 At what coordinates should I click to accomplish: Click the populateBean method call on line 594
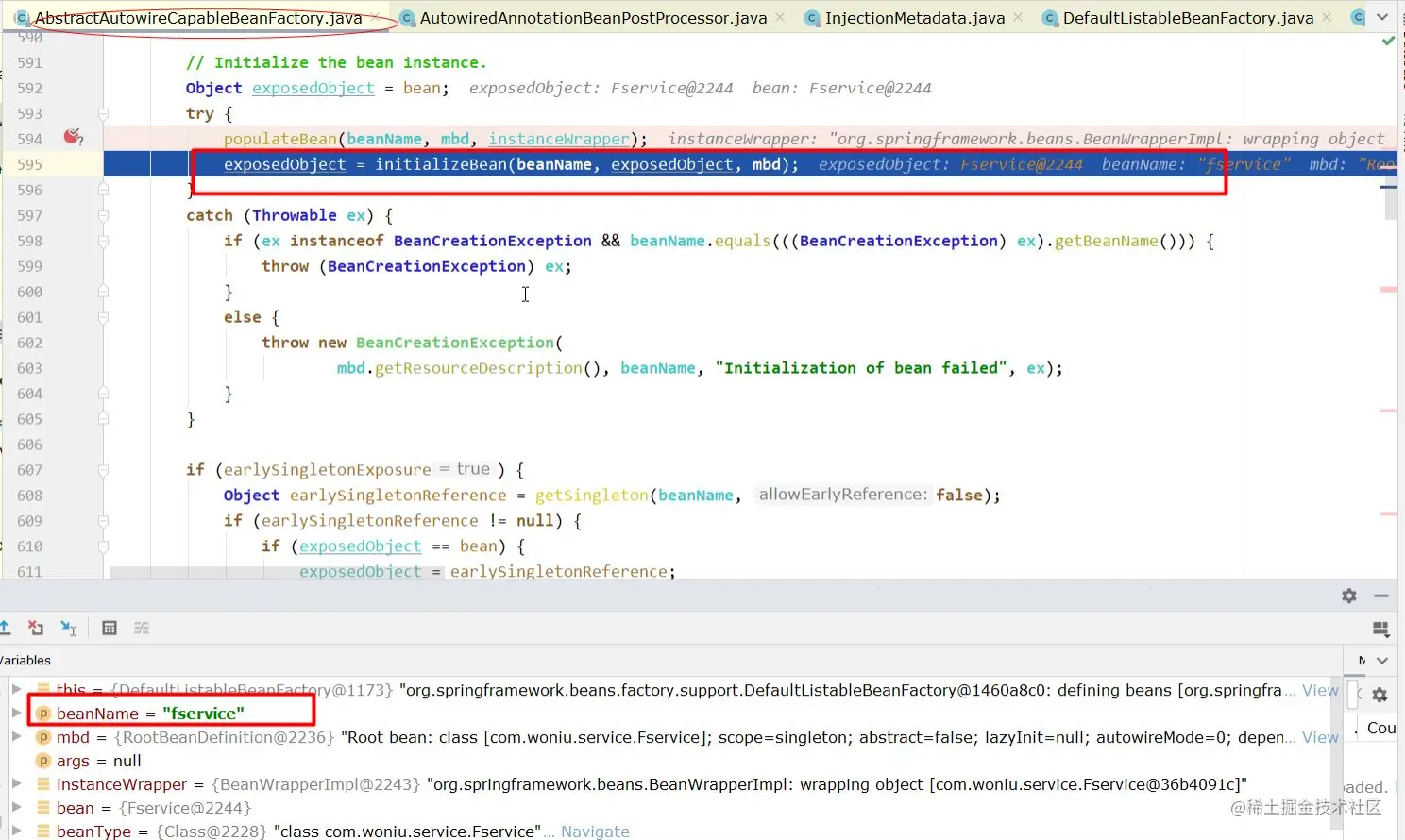pyautogui.click(x=280, y=139)
